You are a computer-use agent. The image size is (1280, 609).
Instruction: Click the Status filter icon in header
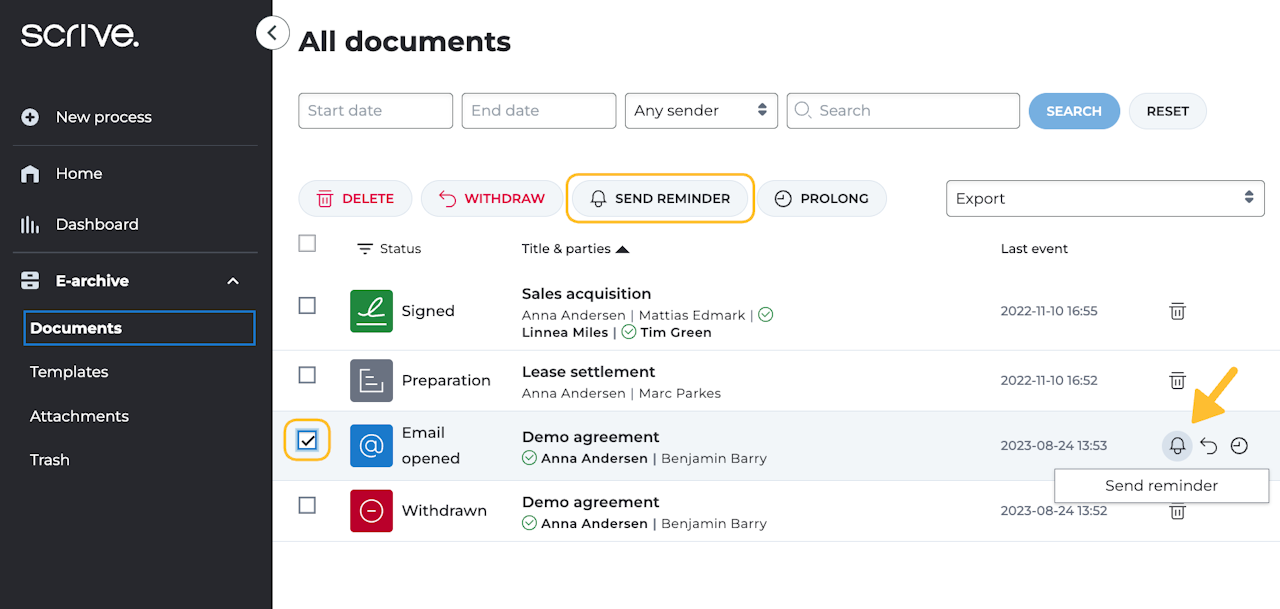tap(365, 249)
